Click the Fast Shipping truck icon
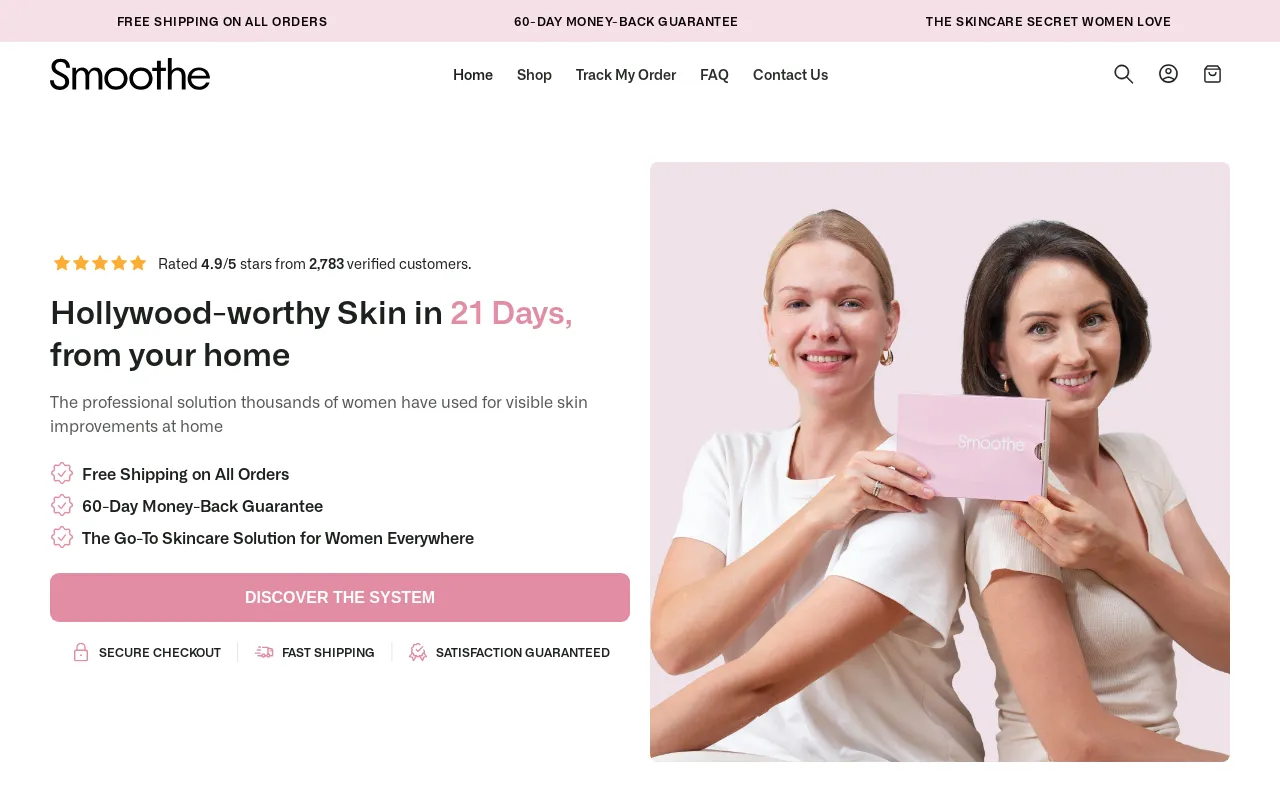This screenshot has width=1280, height=800. (264, 652)
